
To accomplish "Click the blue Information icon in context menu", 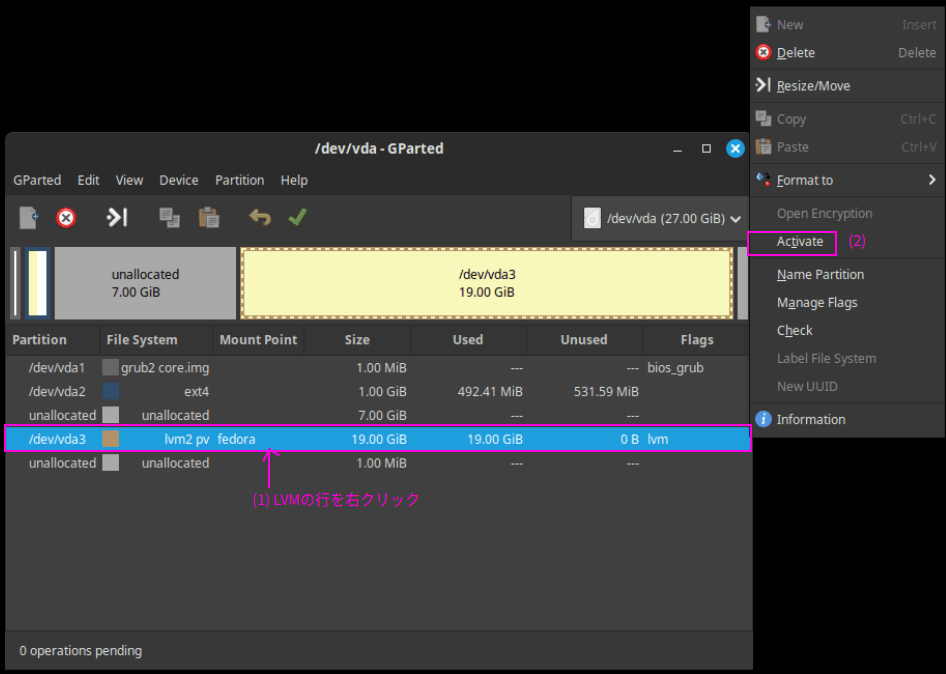I will (763, 419).
